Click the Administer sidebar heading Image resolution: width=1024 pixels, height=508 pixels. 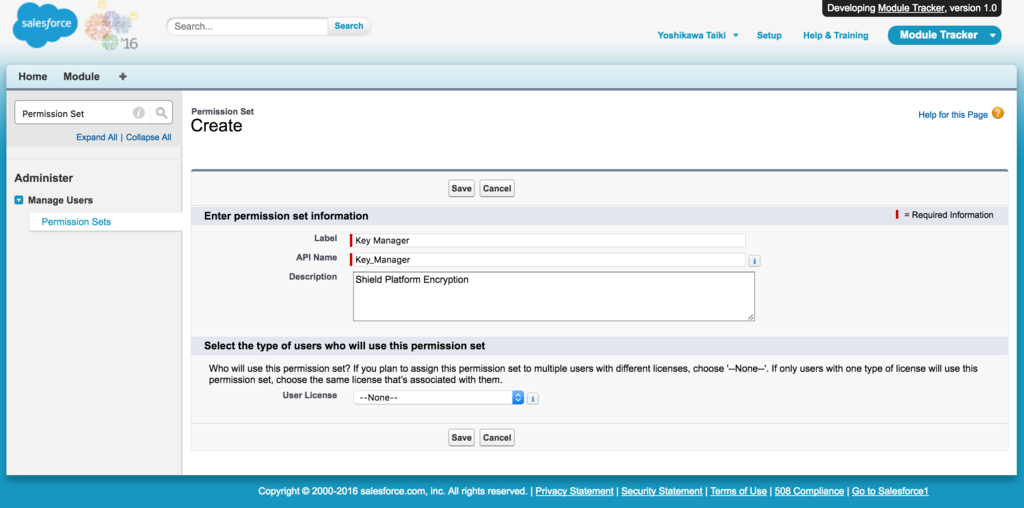(x=44, y=178)
